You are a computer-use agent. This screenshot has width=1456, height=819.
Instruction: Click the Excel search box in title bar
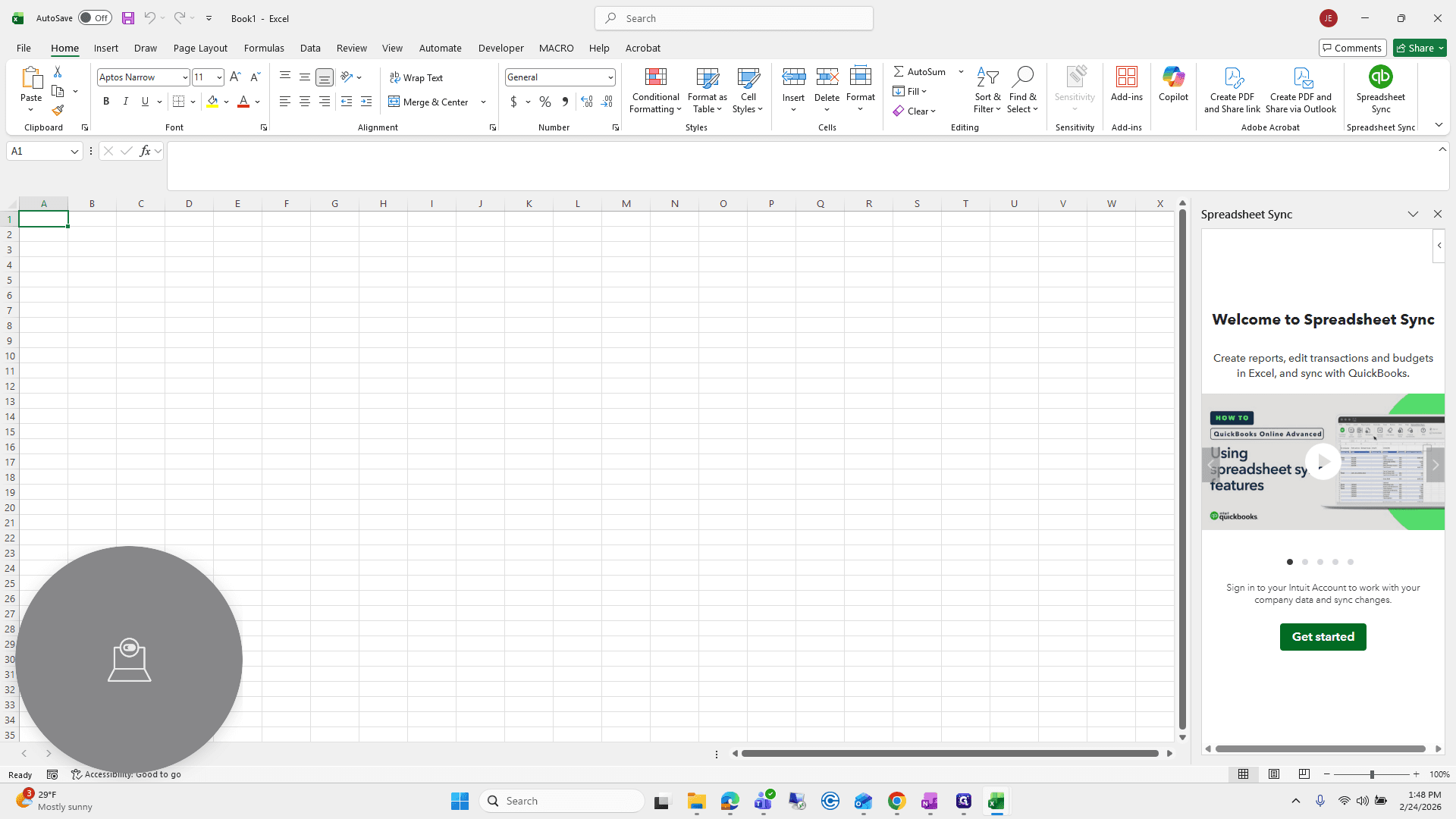tap(733, 18)
